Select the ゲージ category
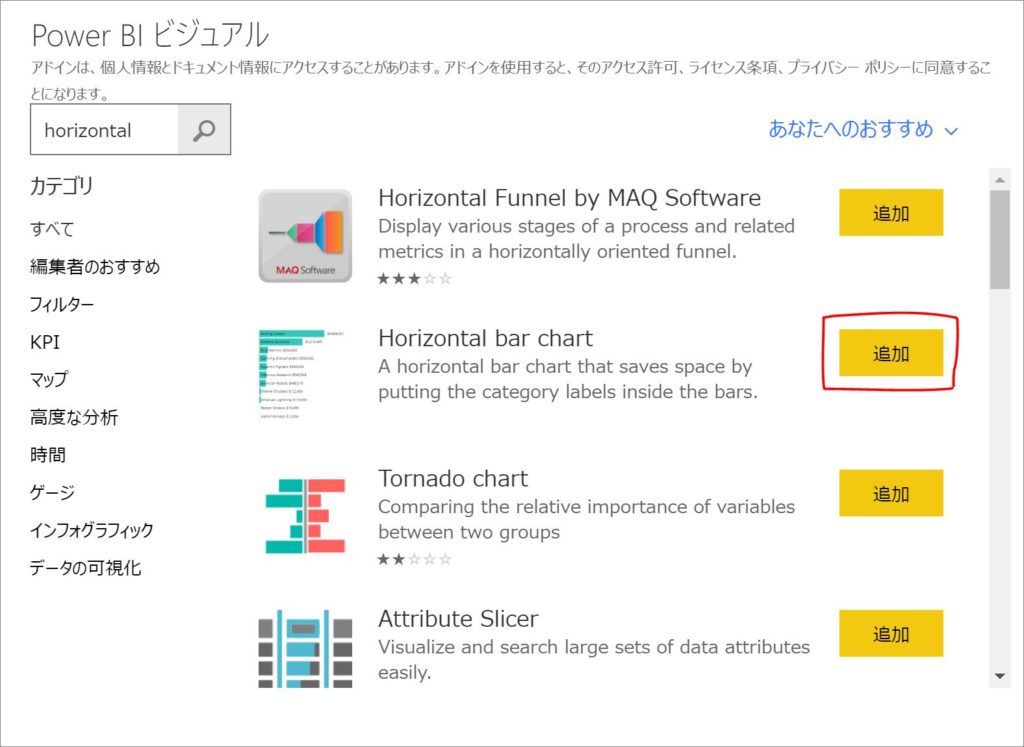The image size is (1024, 747). [52, 492]
